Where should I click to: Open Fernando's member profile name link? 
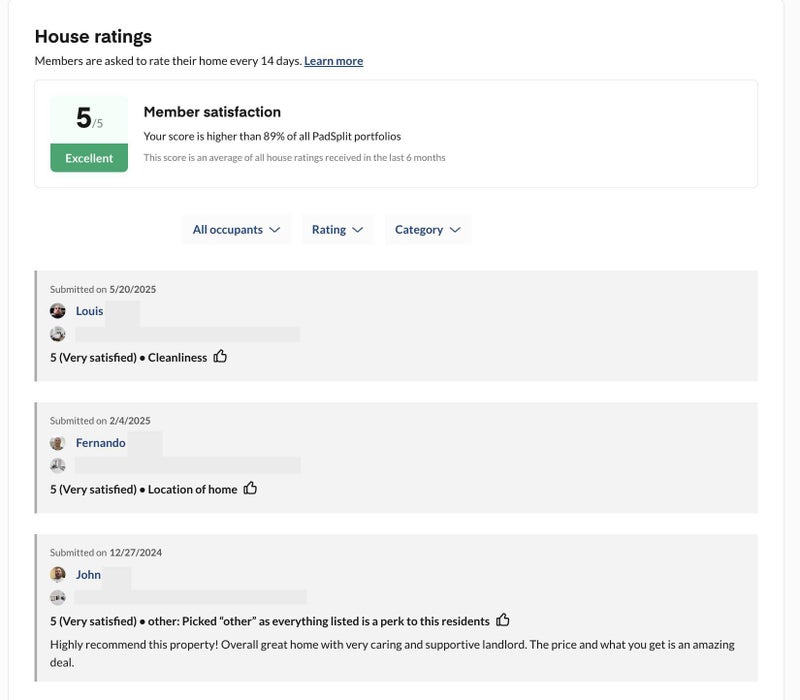tap(101, 443)
